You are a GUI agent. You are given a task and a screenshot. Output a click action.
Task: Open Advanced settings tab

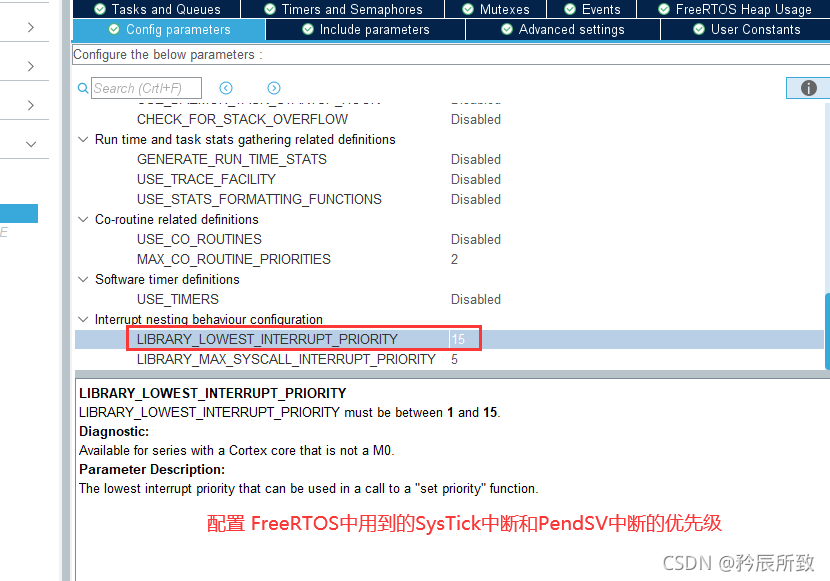[563, 30]
